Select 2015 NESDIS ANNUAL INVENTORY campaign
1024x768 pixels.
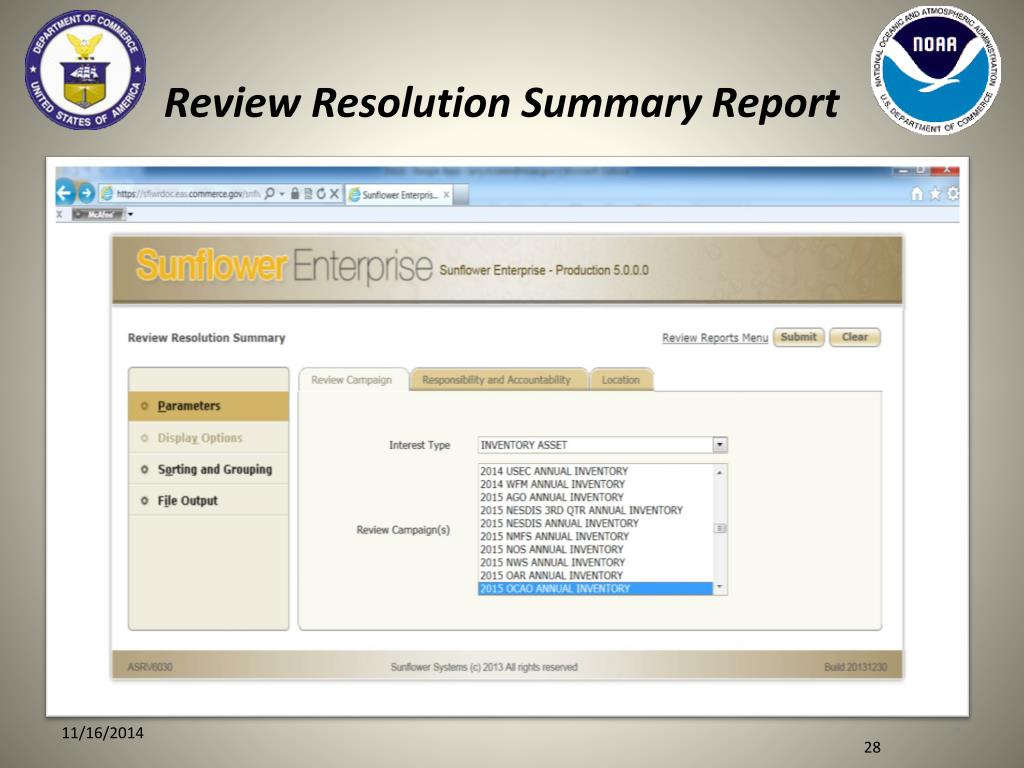coord(596,523)
